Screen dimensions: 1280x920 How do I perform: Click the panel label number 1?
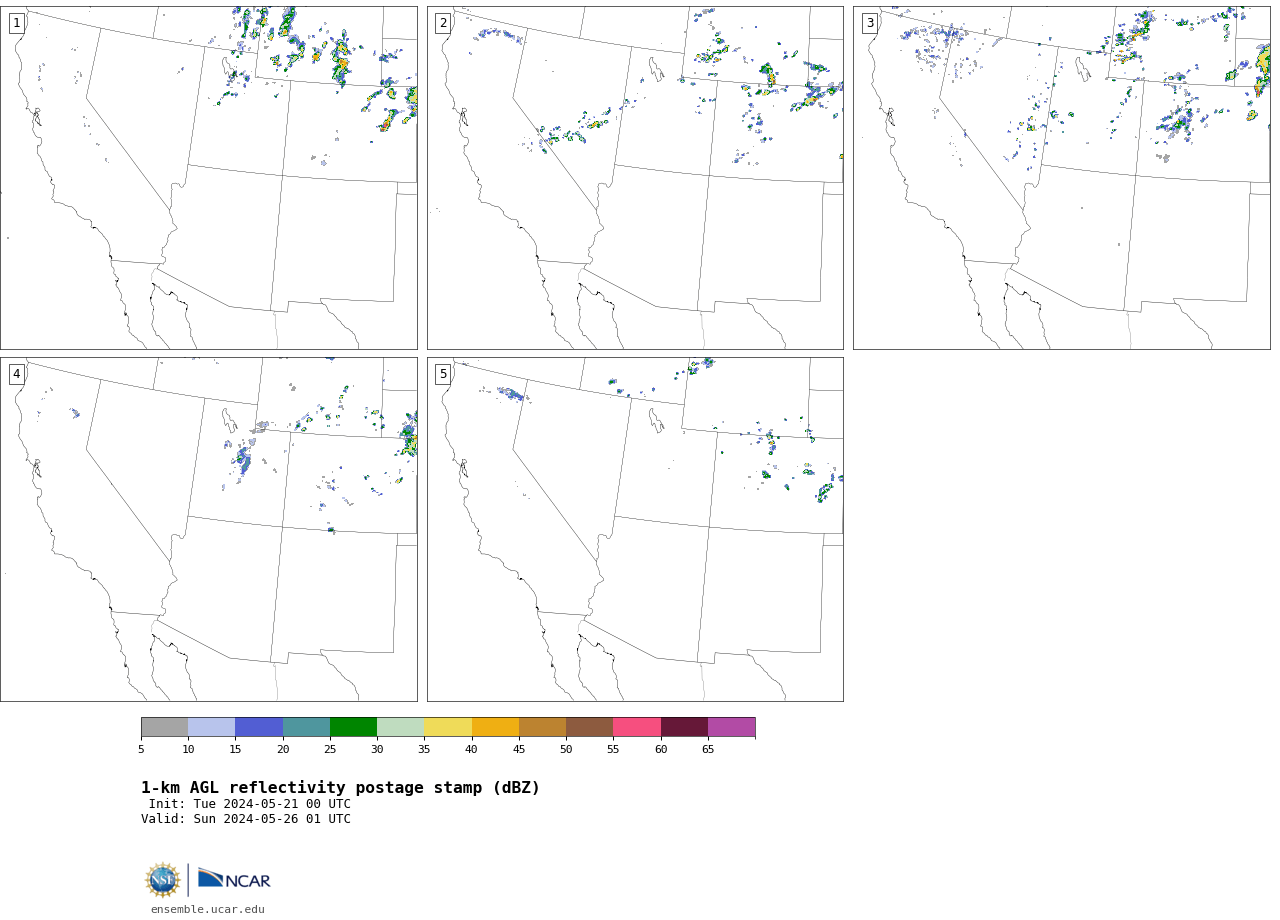pos(17,23)
